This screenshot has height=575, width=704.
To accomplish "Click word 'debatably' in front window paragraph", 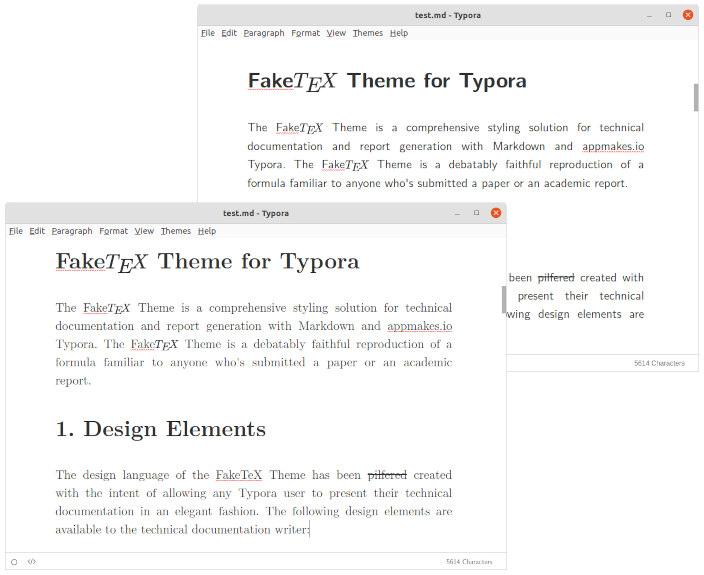I will pos(279,344).
